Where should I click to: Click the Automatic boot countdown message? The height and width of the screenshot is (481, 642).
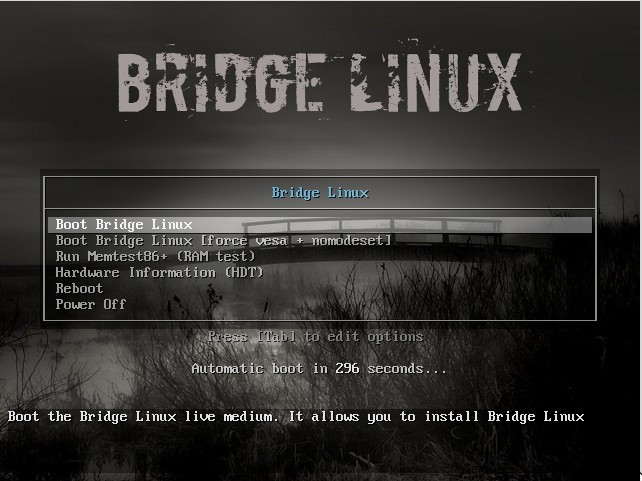(319, 369)
